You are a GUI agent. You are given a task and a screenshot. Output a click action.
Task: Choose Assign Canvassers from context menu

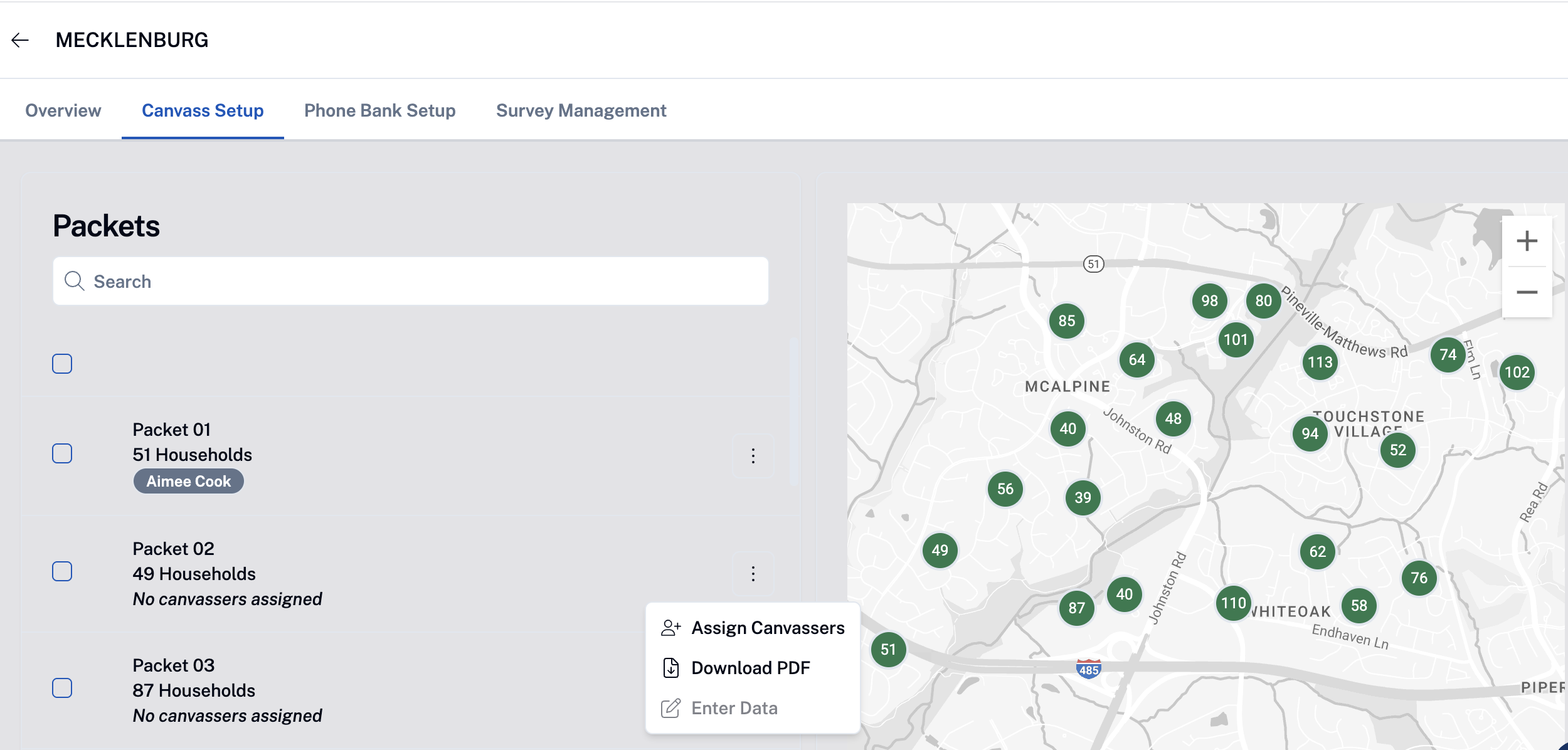coord(767,628)
